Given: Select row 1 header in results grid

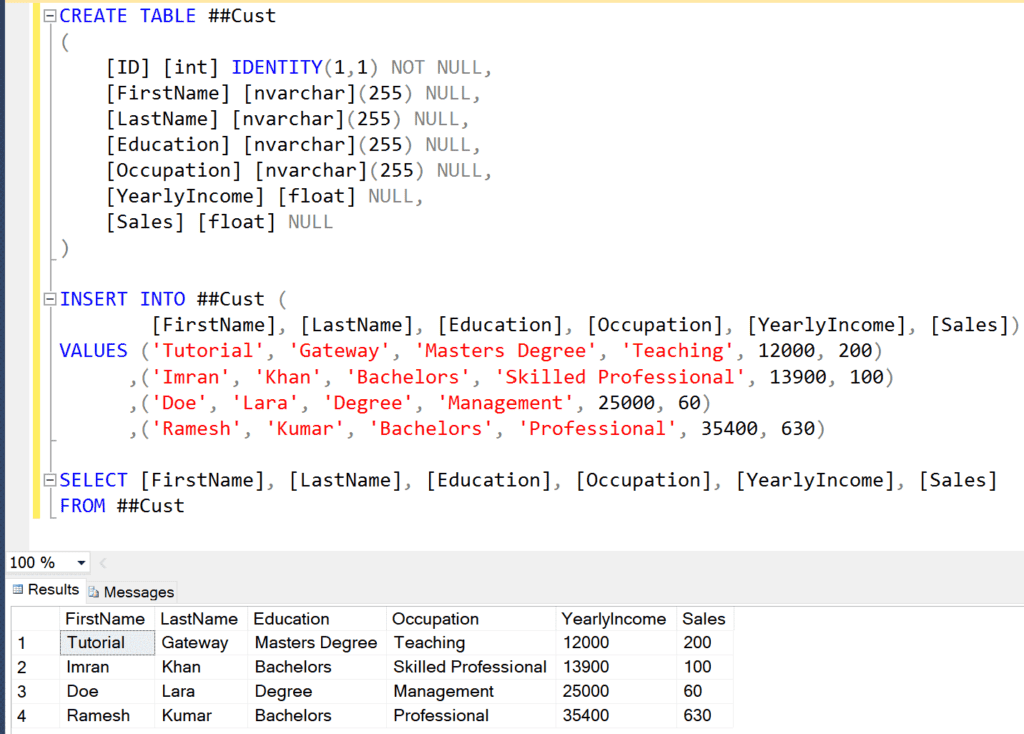Looking at the screenshot, I should pos(33,642).
